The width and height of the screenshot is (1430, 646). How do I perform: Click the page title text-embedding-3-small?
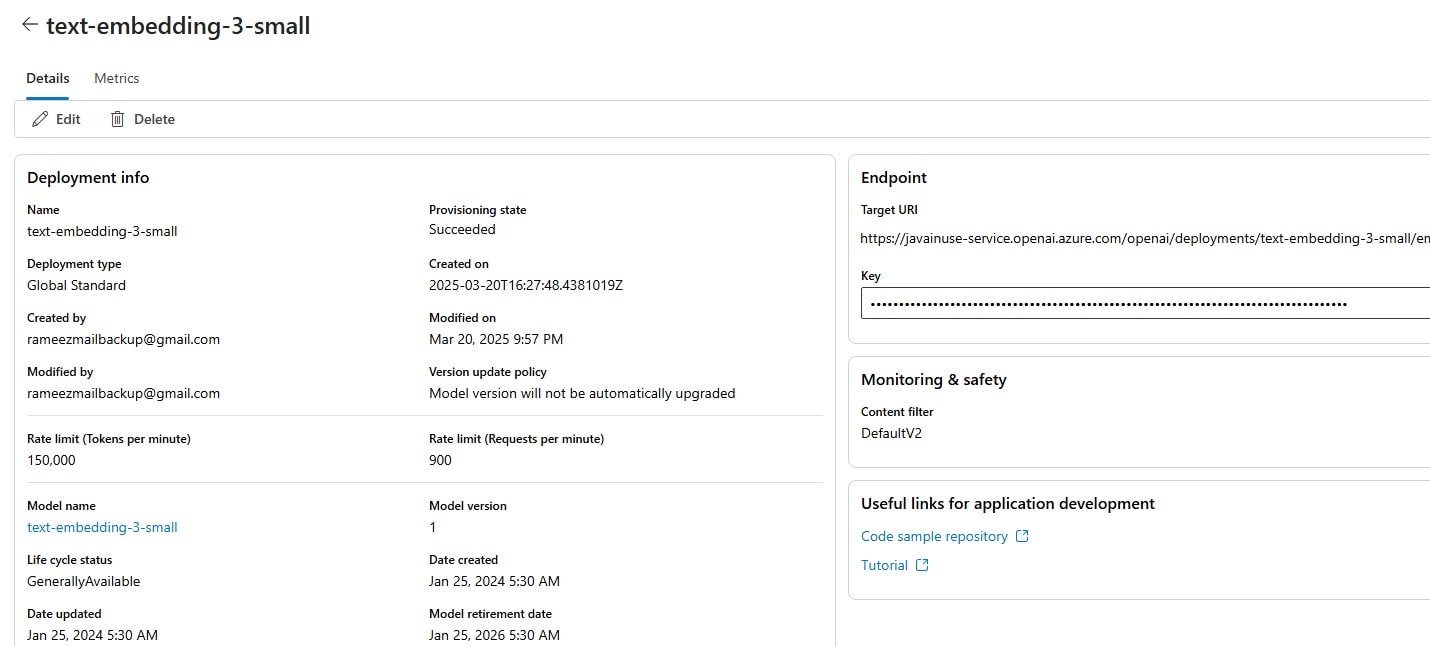(178, 26)
